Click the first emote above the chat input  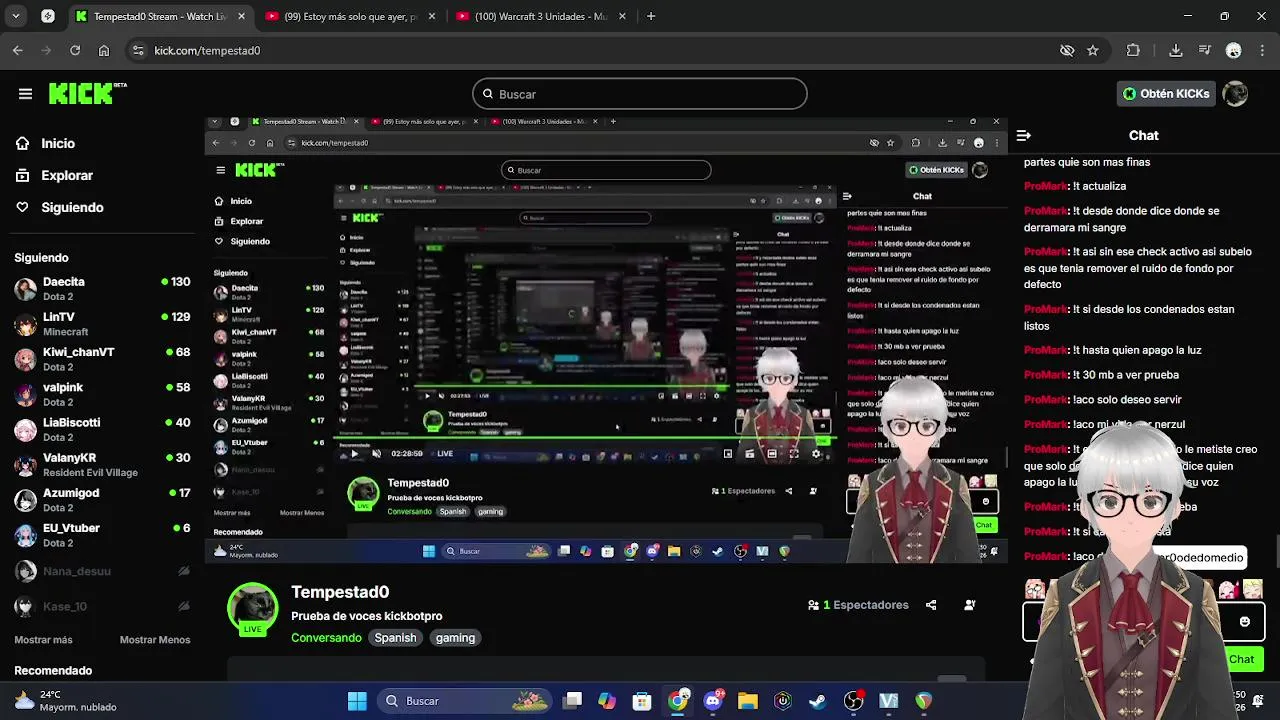(x=1034, y=589)
